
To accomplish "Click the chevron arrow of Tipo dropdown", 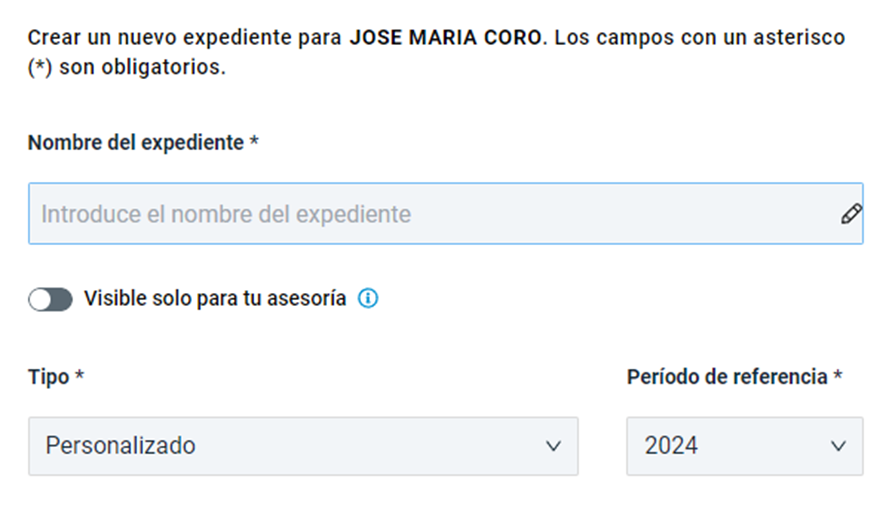I will [x=554, y=446].
